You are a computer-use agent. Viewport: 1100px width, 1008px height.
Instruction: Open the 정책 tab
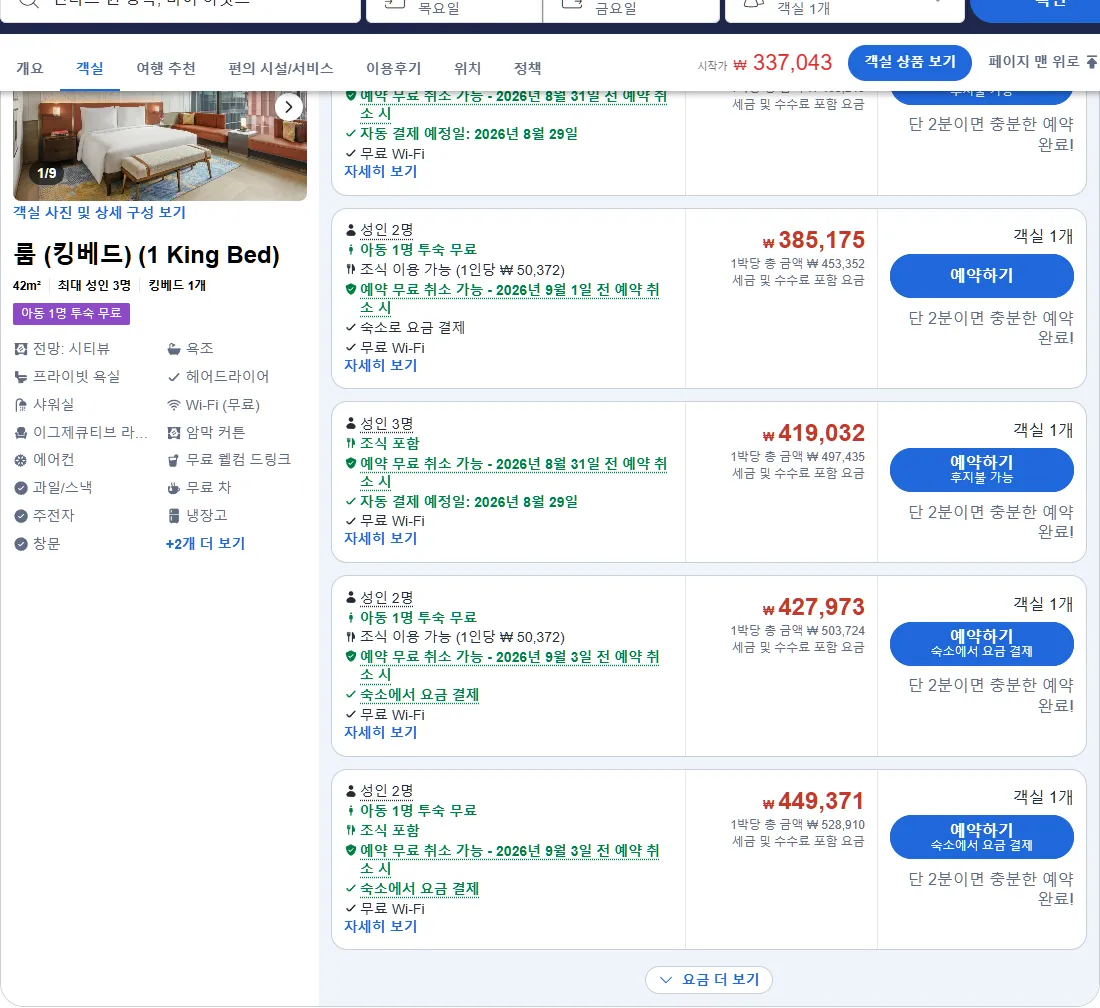pos(528,69)
